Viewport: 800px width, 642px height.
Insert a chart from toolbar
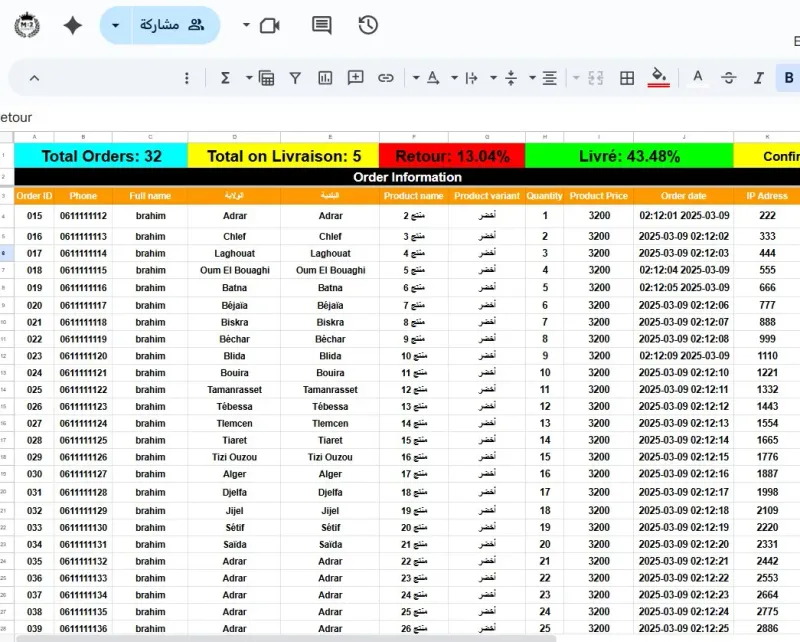point(325,78)
